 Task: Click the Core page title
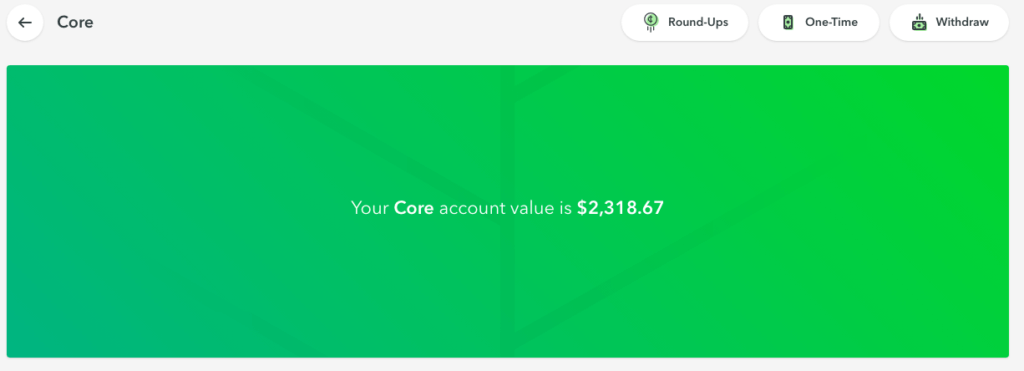75,22
